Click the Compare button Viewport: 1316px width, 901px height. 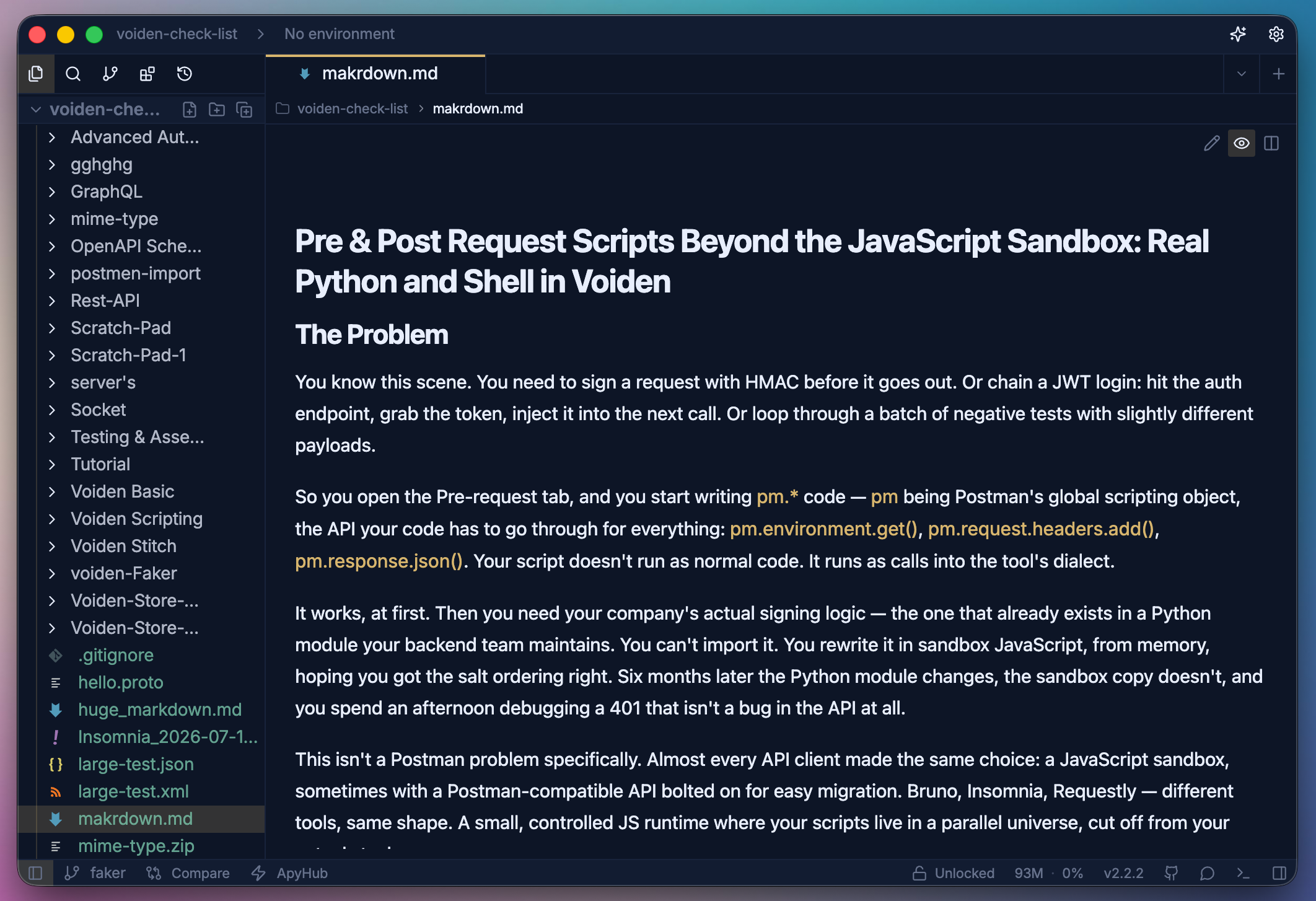point(188,873)
